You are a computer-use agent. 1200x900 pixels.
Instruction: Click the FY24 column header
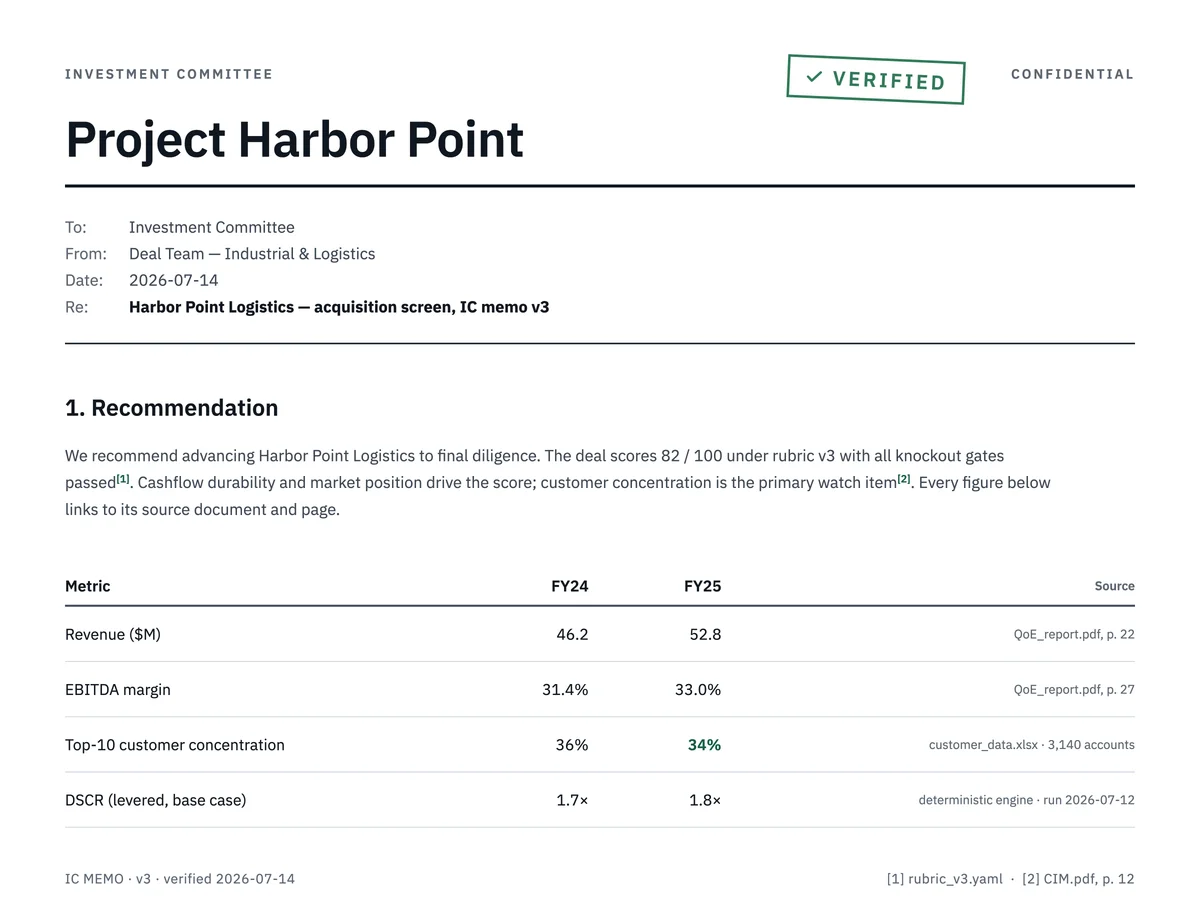click(570, 586)
